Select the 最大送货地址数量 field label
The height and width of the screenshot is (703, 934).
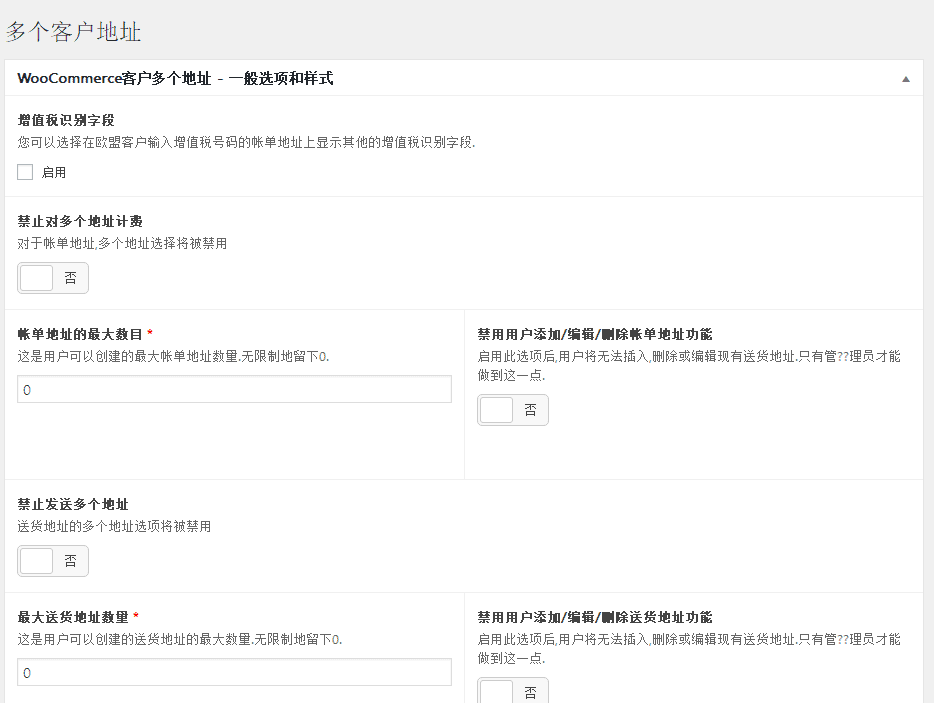pyautogui.click(x=73, y=617)
